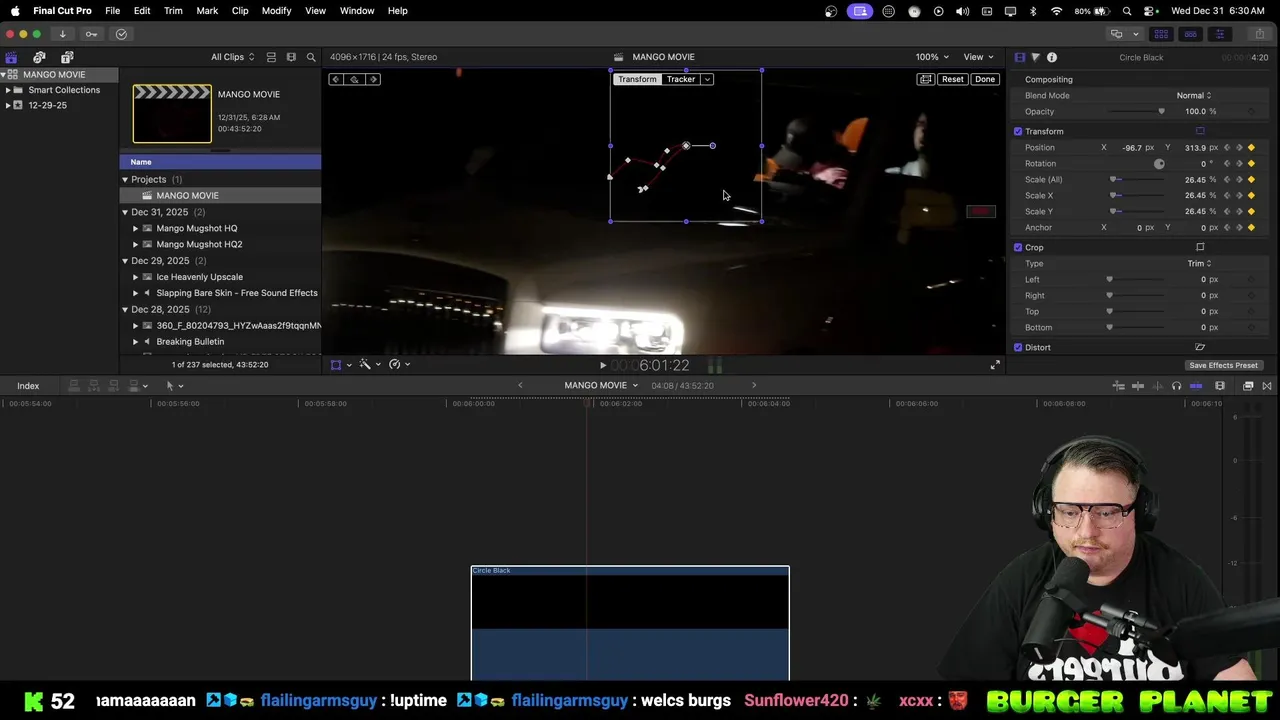
Task: Collapse the Dec 31, 2025 group
Action: 125,212
